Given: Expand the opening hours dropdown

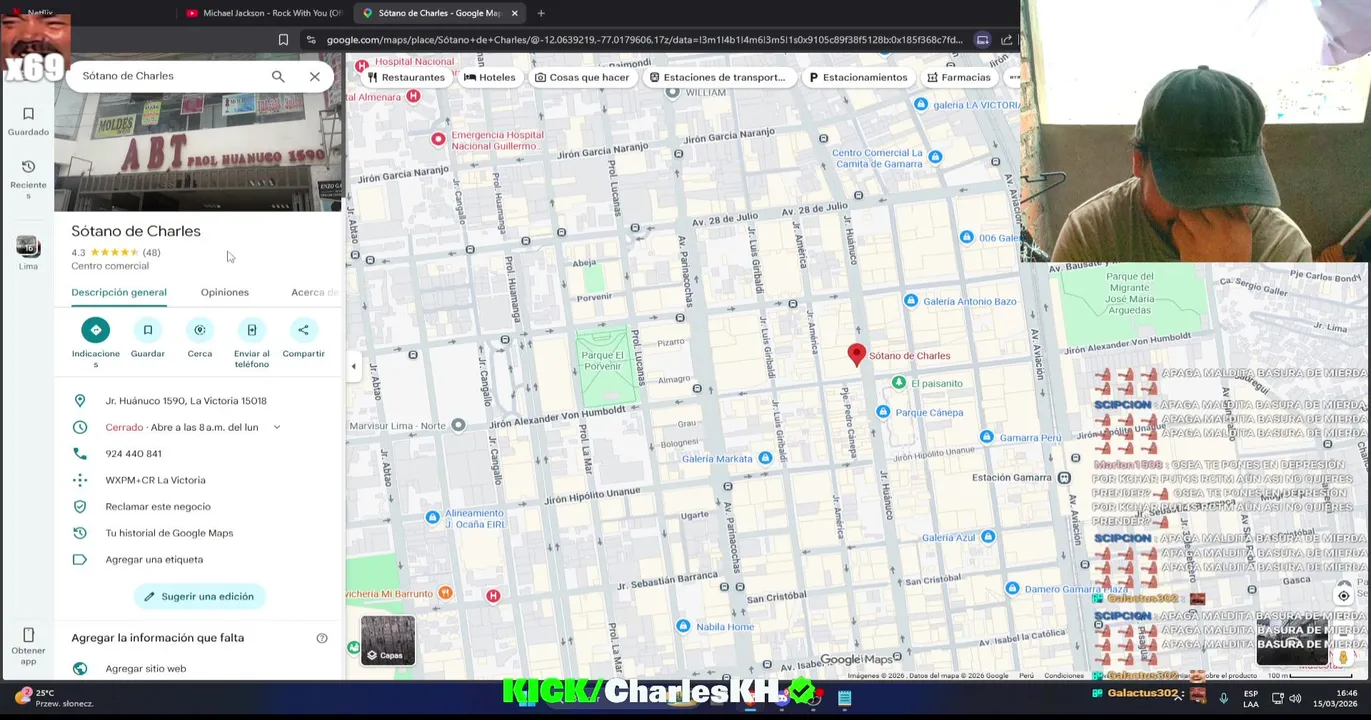Looking at the screenshot, I should click(277, 427).
